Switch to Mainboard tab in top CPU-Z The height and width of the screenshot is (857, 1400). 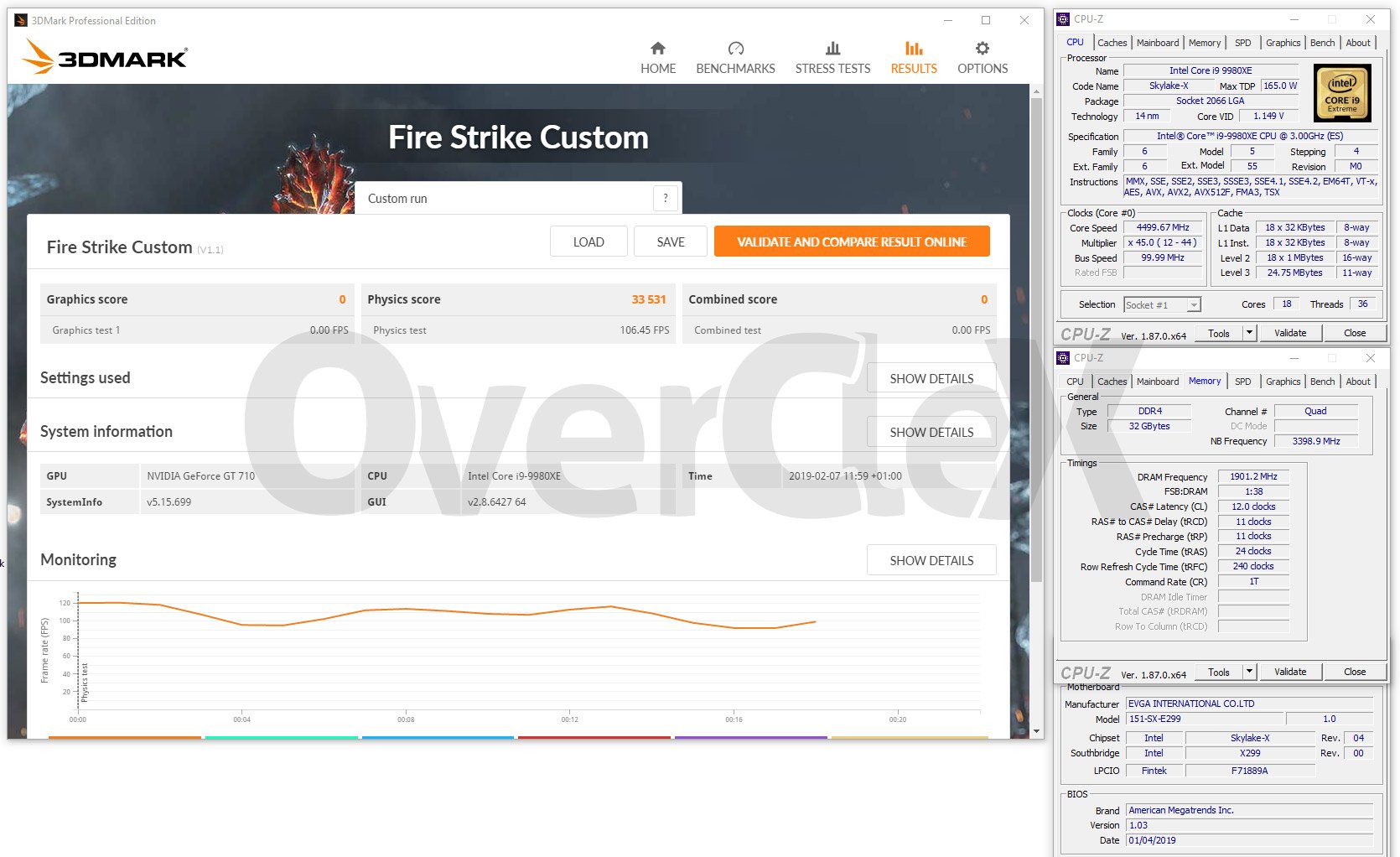pos(1158,43)
